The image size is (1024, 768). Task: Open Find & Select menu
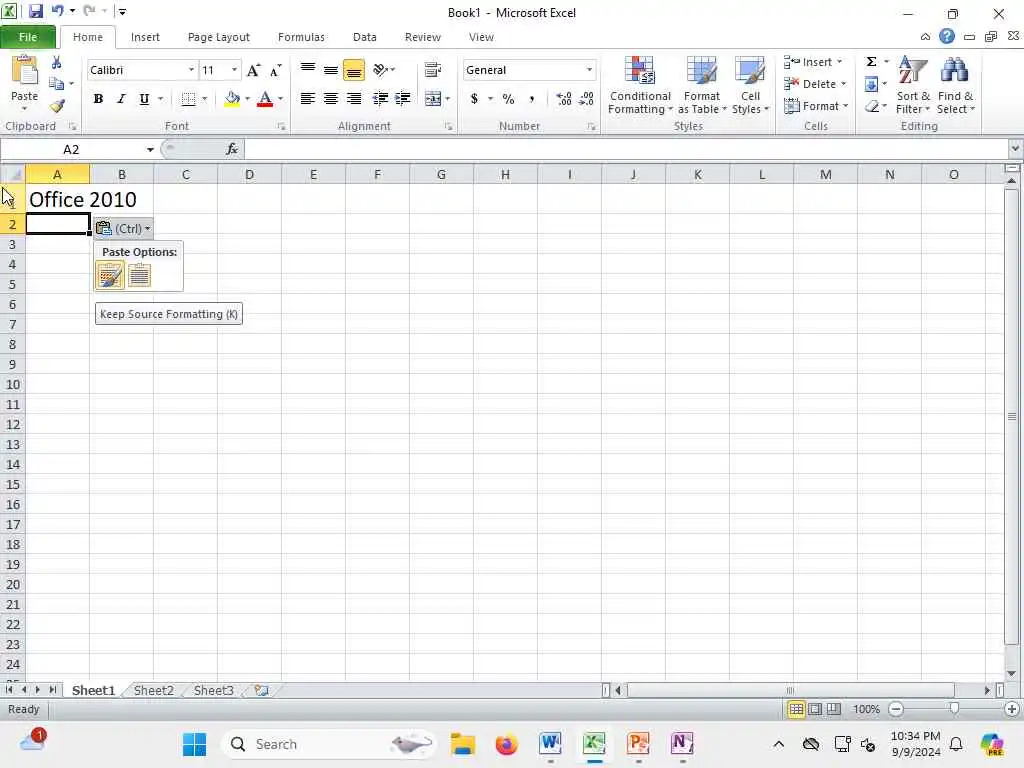[955, 85]
